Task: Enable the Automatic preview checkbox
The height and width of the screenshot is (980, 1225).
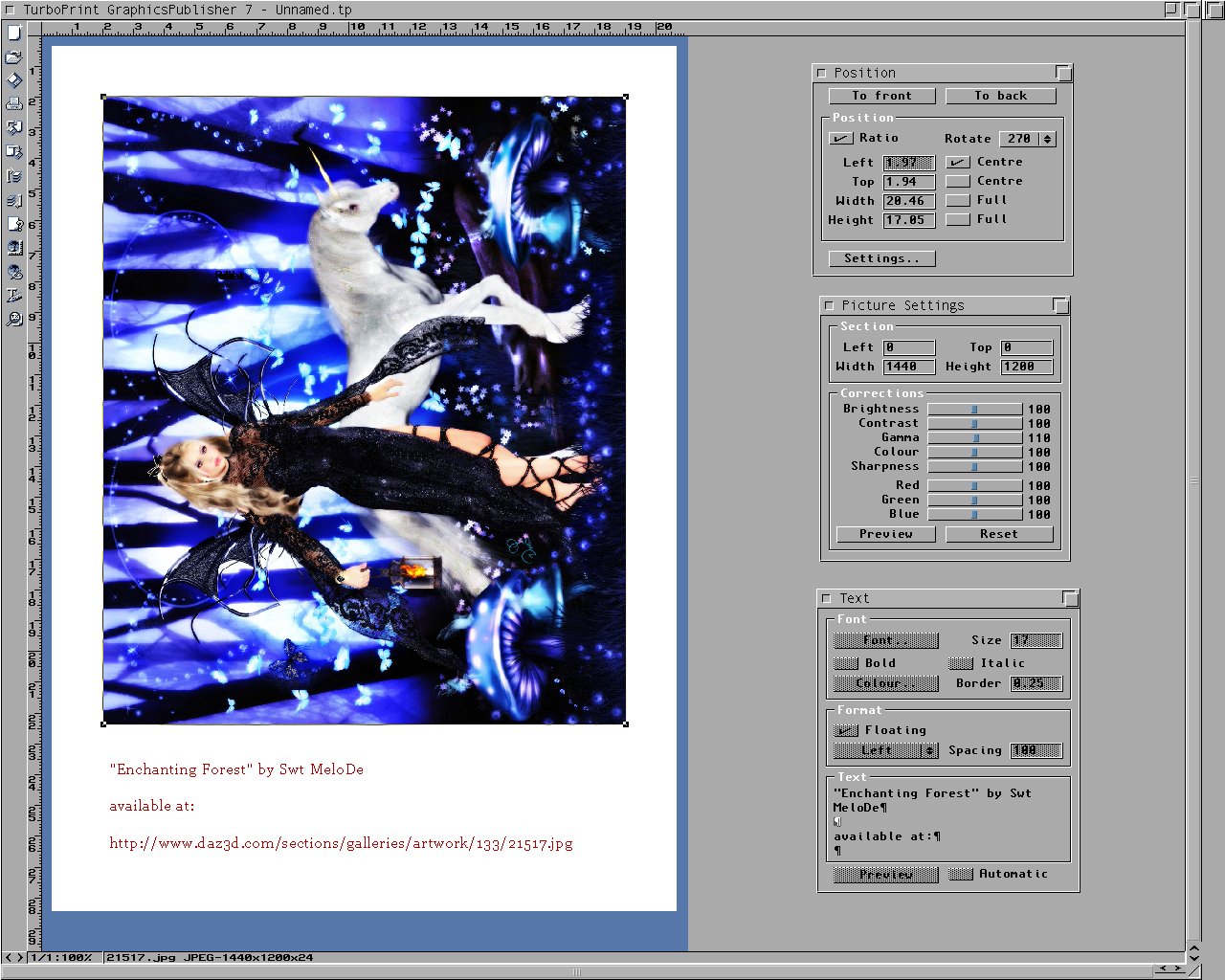Action: pos(961,874)
